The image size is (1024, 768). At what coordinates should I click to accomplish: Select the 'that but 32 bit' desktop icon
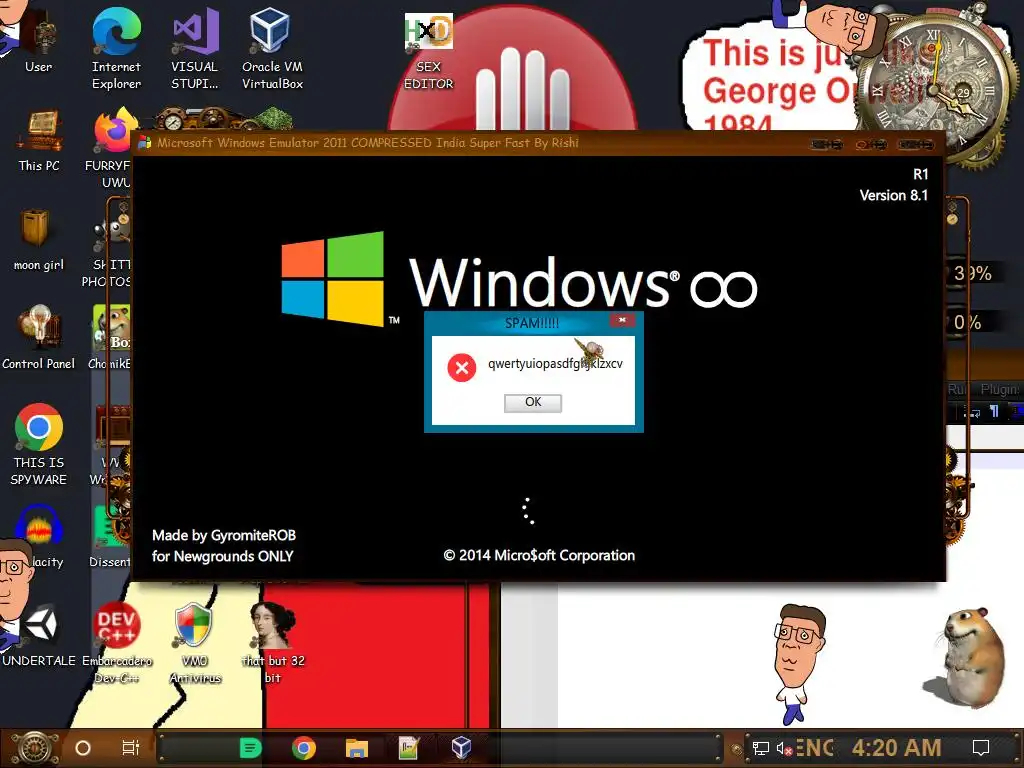(272, 642)
